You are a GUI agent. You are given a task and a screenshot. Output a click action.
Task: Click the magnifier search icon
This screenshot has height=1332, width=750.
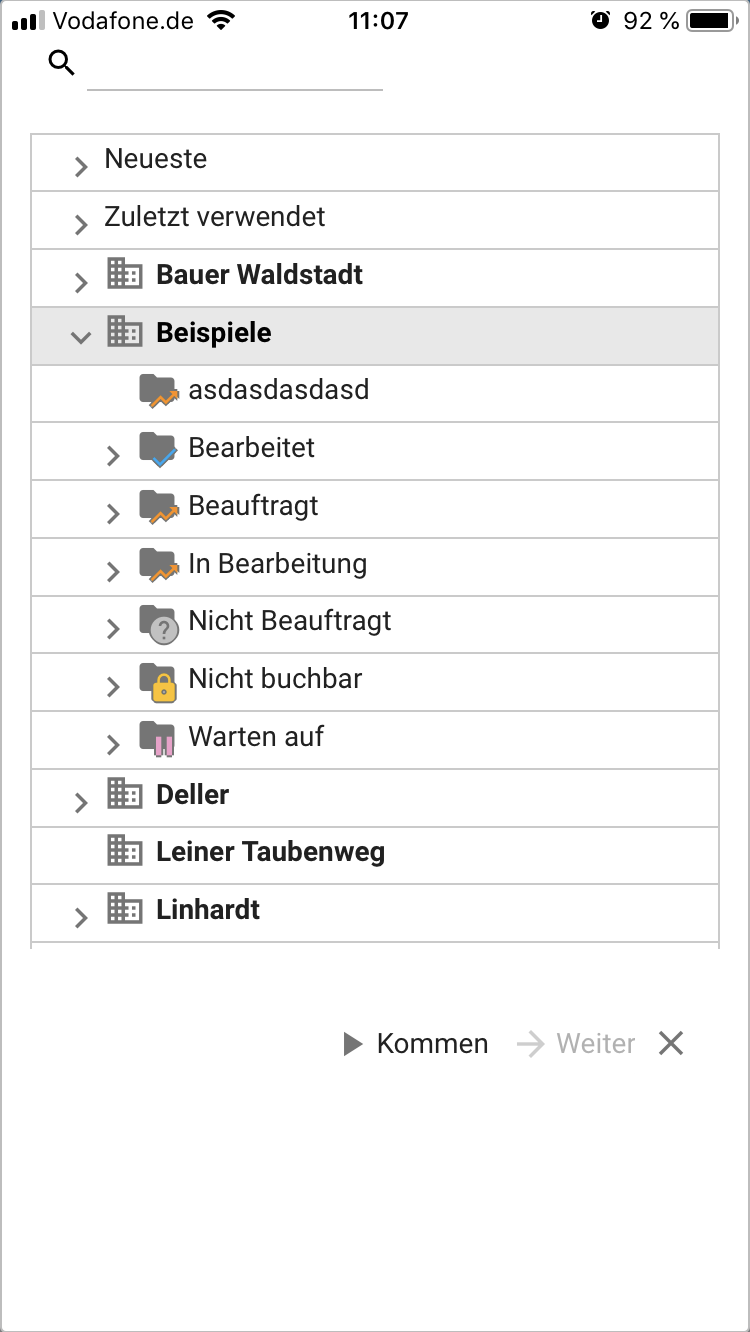(62, 64)
